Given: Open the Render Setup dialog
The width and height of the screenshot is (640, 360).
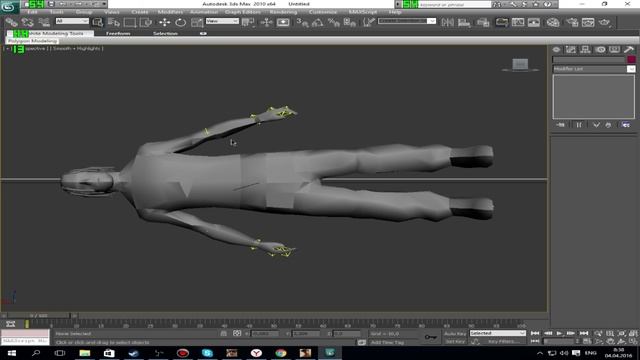Looking at the screenshot, I should coord(572,22).
